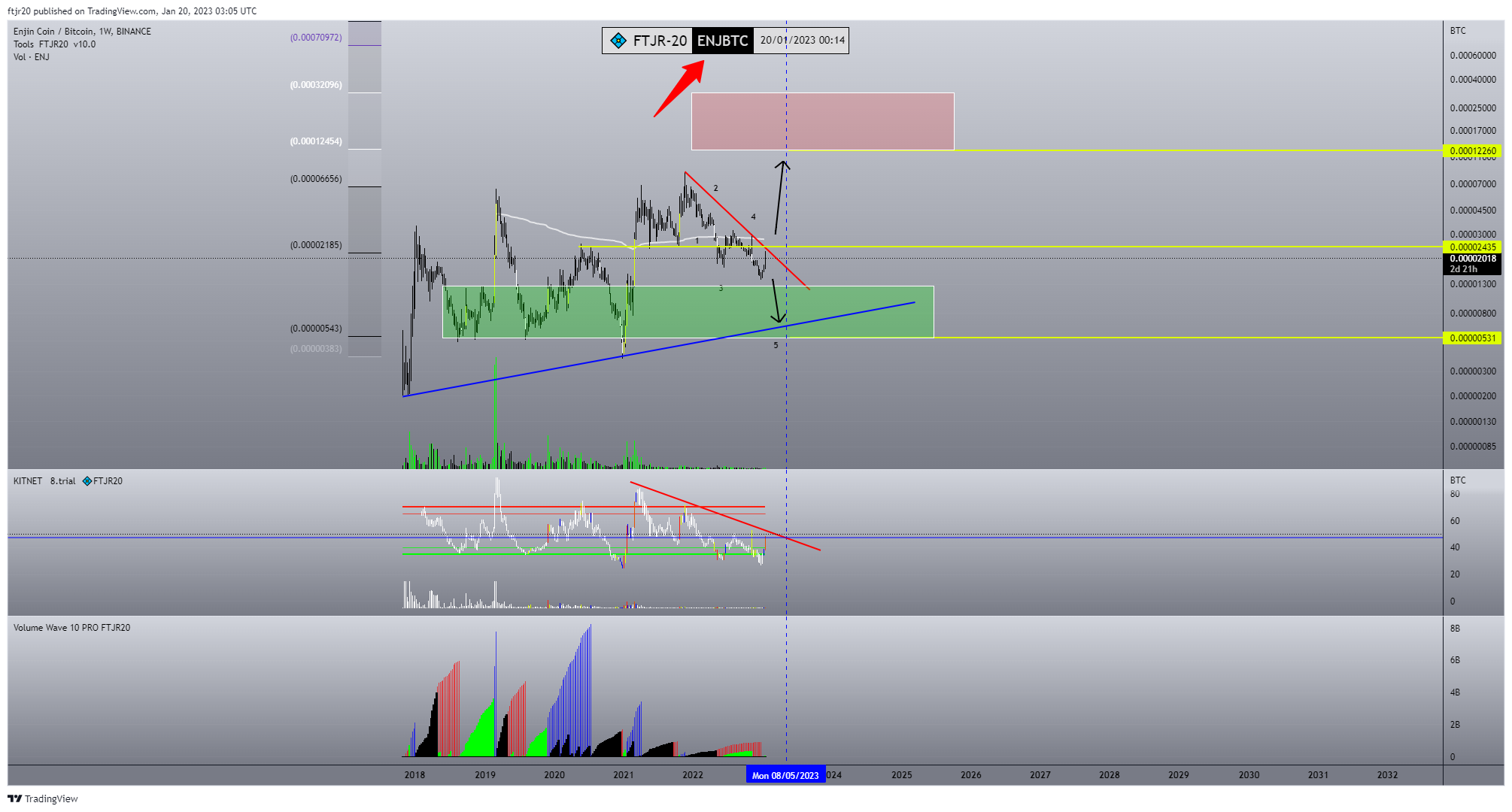Select the ENJBTC ticker label
The height and width of the screenshot is (812, 1512).
(722, 41)
